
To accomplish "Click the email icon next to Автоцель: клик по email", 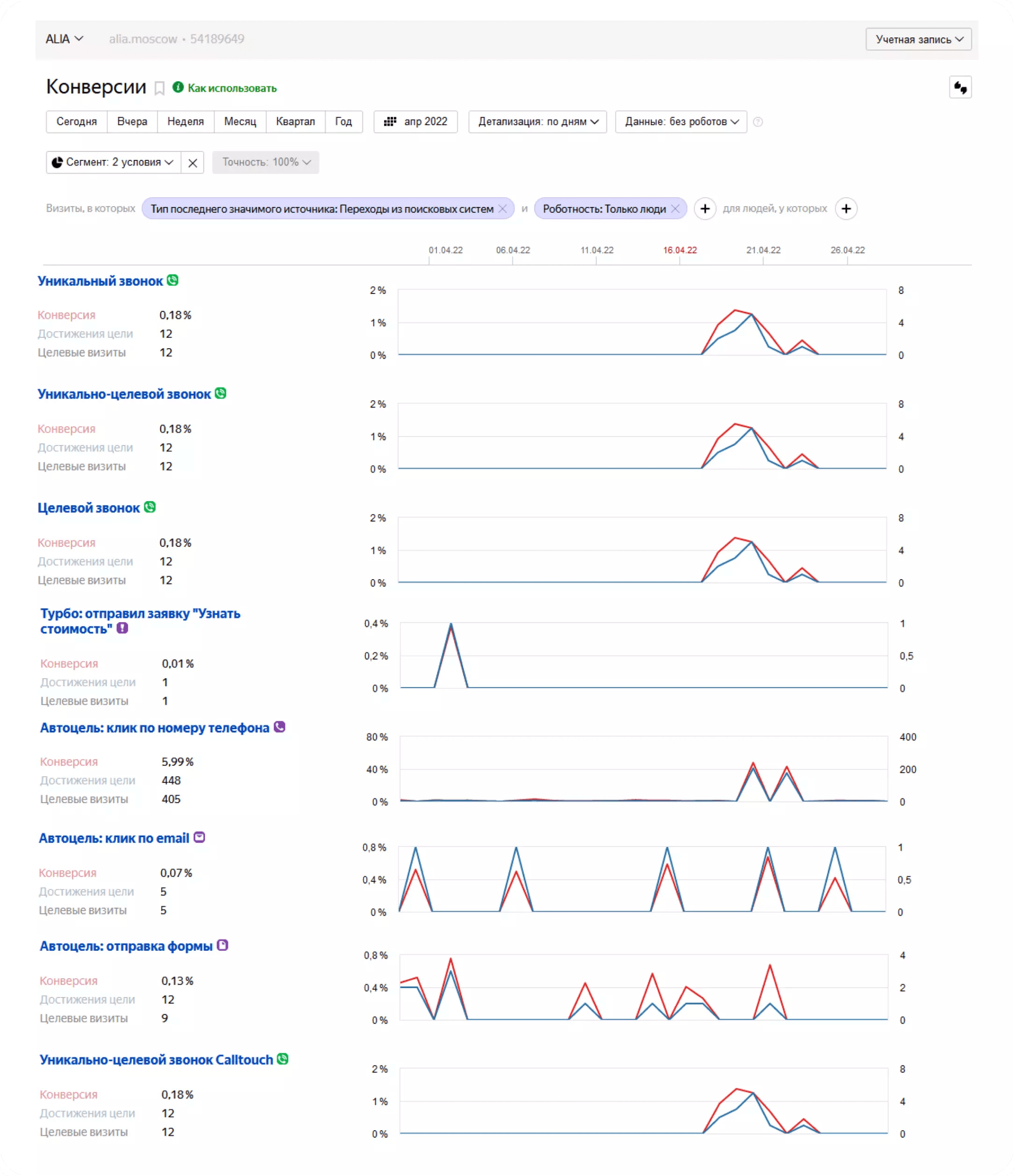I will [x=199, y=838].
